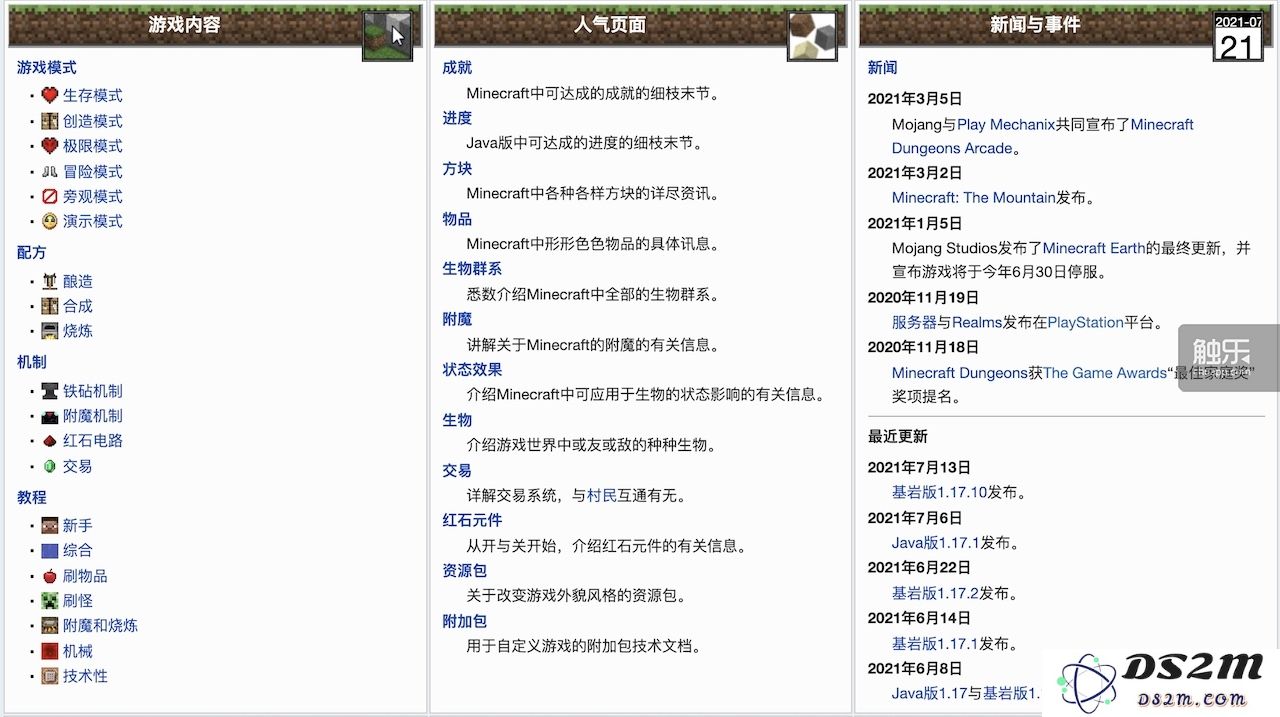Open the 方块 heading link

457,169
